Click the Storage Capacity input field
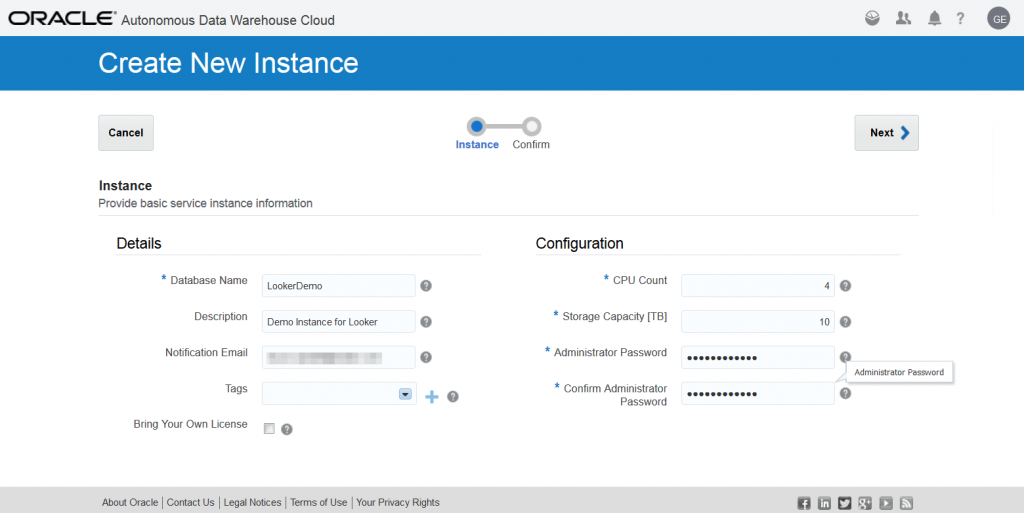The height and width of the screenshot is (513, 1024). tap(757, 322)
